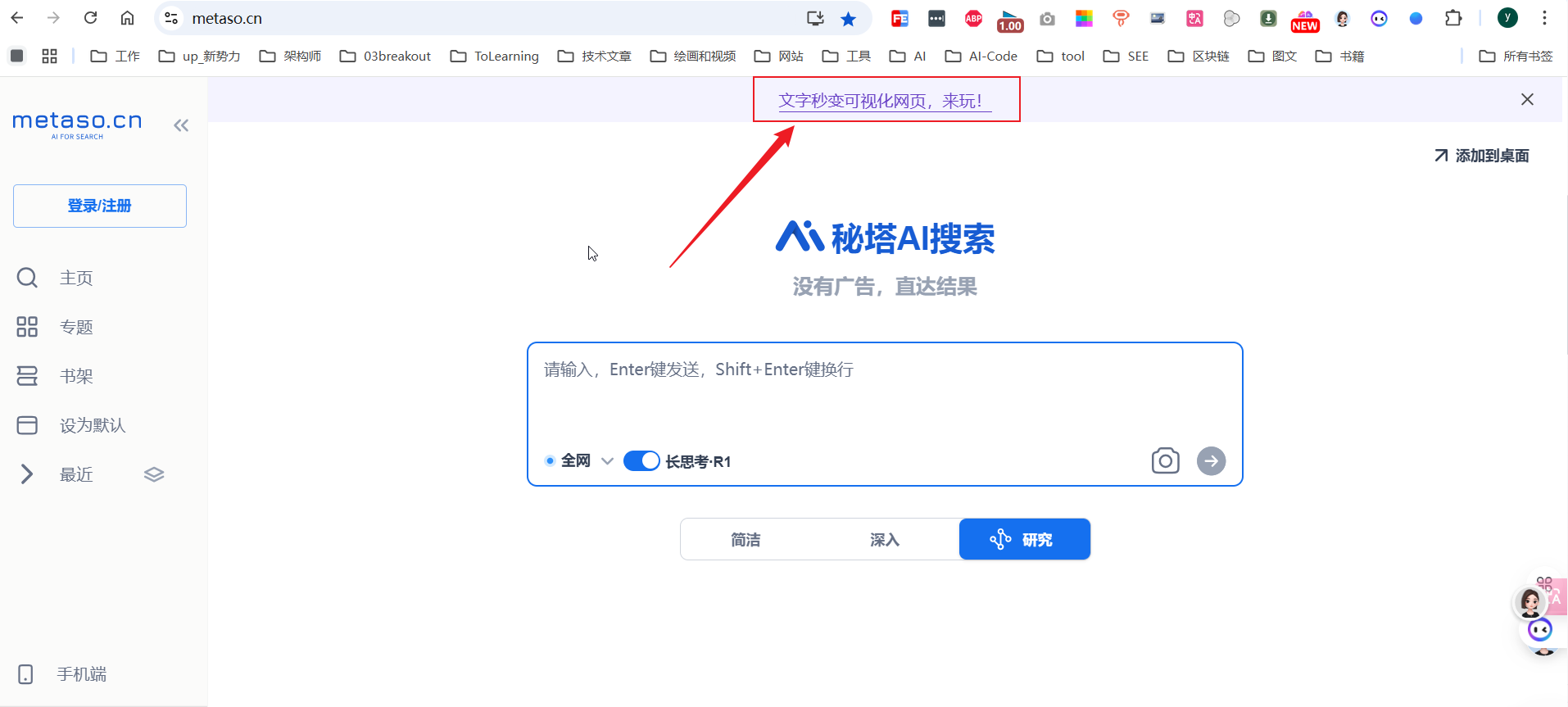The image size is (1568, 707).
Task: Toggle the 长思考·R1 switch
Action: point(641,460)
